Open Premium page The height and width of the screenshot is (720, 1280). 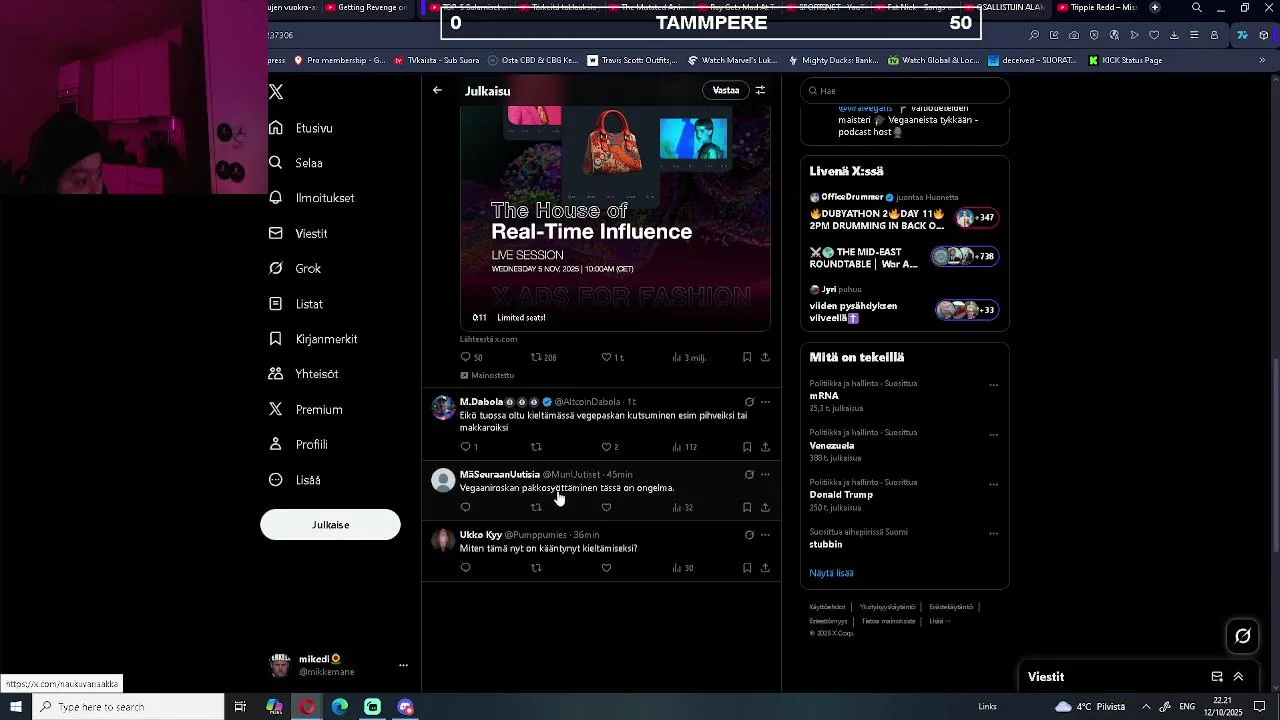[306, 409]
